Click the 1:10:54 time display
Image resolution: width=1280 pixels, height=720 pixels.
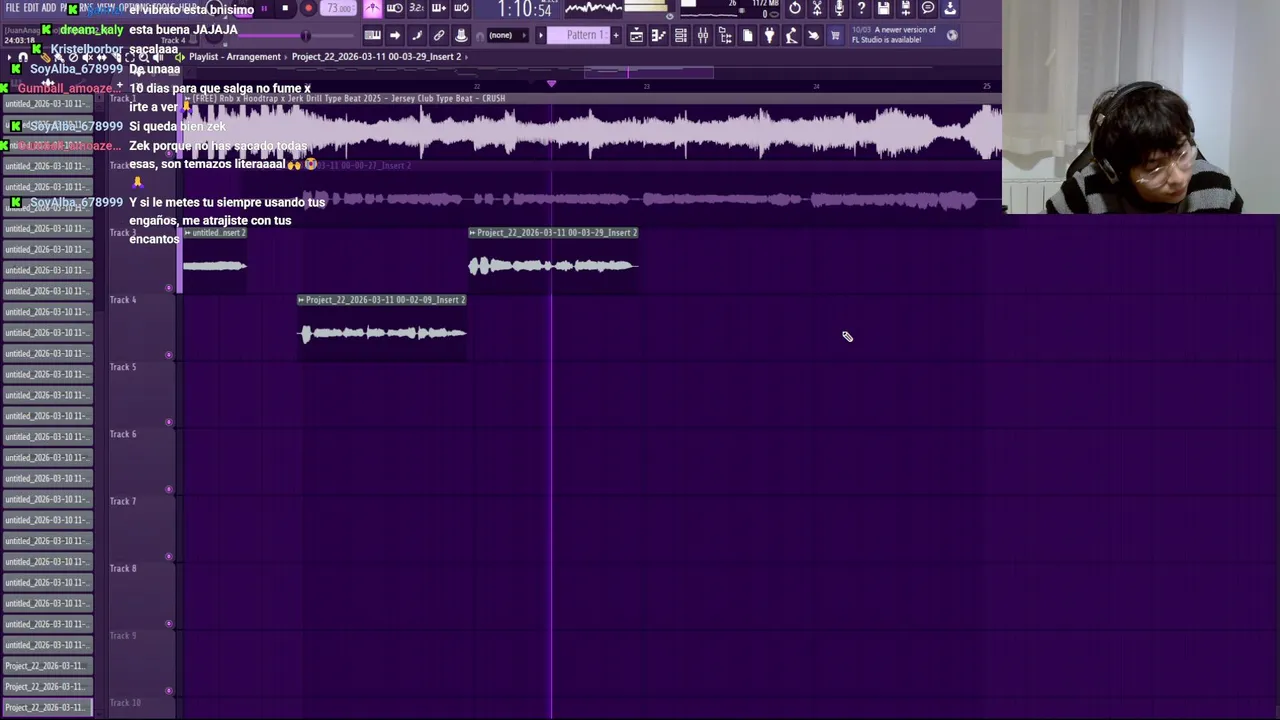(525, 10)
